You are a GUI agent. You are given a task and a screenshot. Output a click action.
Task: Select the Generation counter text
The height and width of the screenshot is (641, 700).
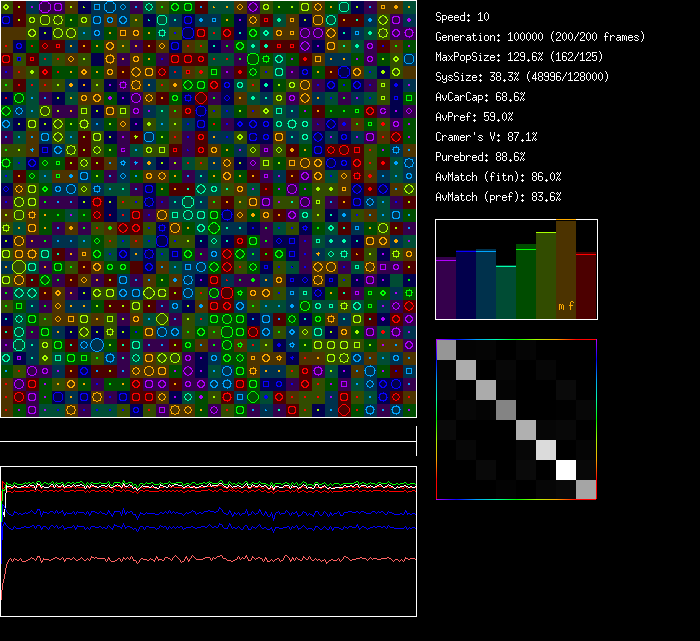pyautogui.click(x=540, y=37)
